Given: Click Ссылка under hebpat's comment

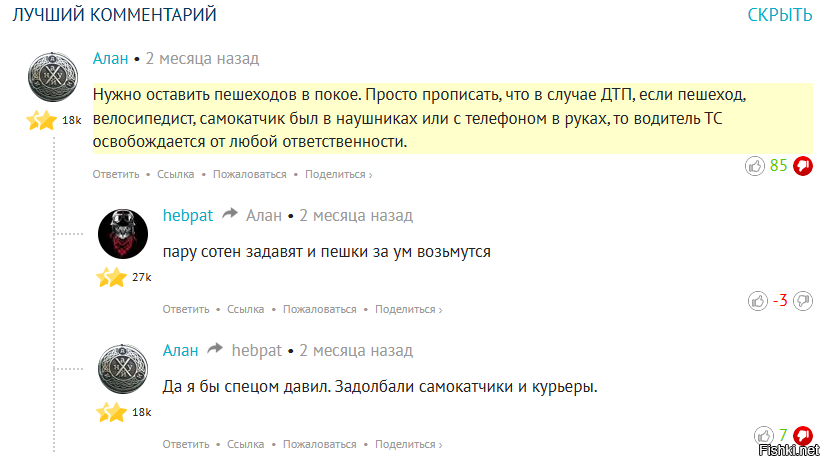Looking at the screenshot, I should [x=245, y=309].
